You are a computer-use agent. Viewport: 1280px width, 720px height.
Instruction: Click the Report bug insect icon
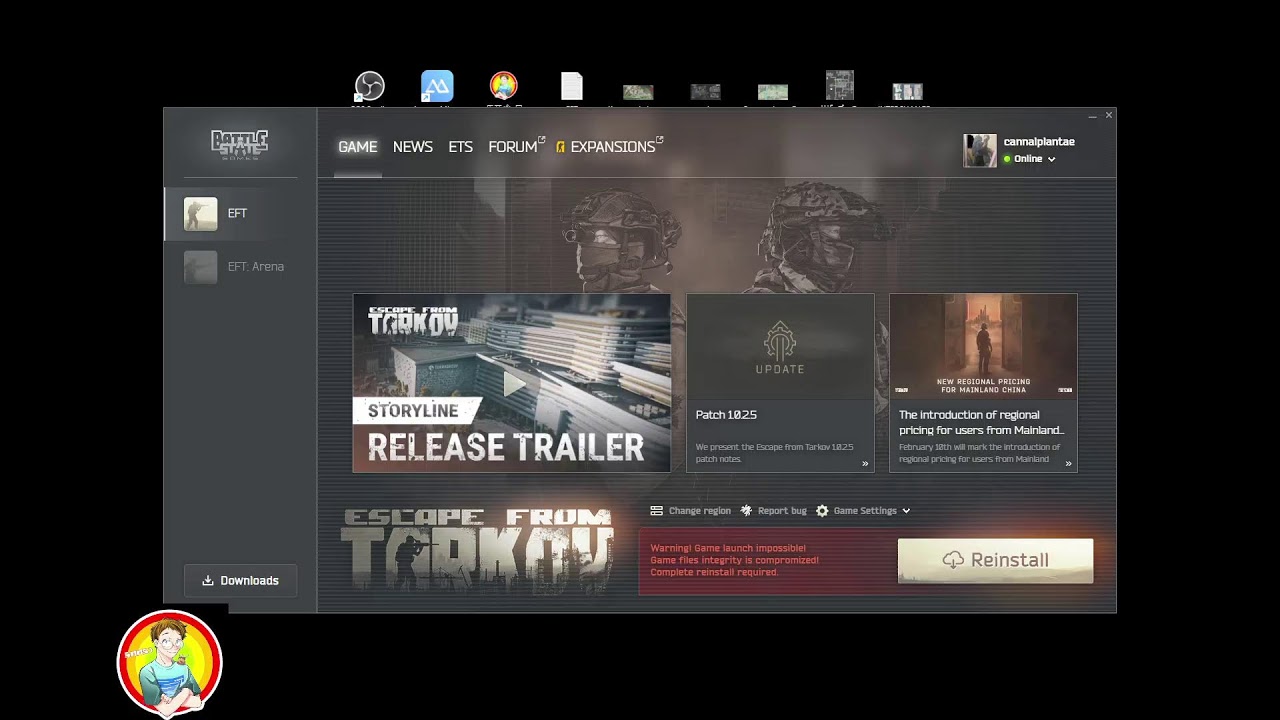(x=746, y=511)
